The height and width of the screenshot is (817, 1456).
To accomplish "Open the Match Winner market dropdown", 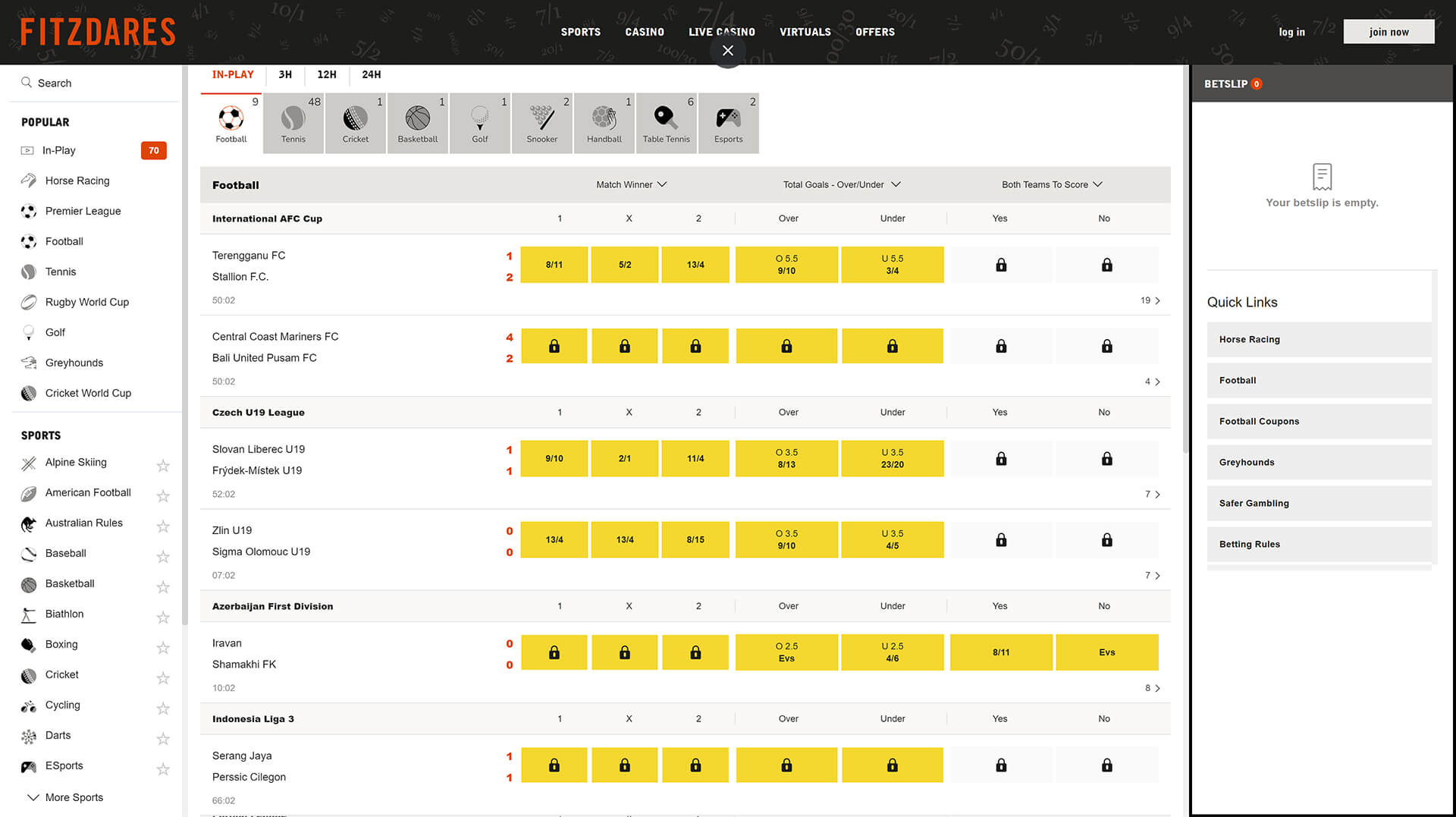I will pyautogui.click(x=631, y=184).
